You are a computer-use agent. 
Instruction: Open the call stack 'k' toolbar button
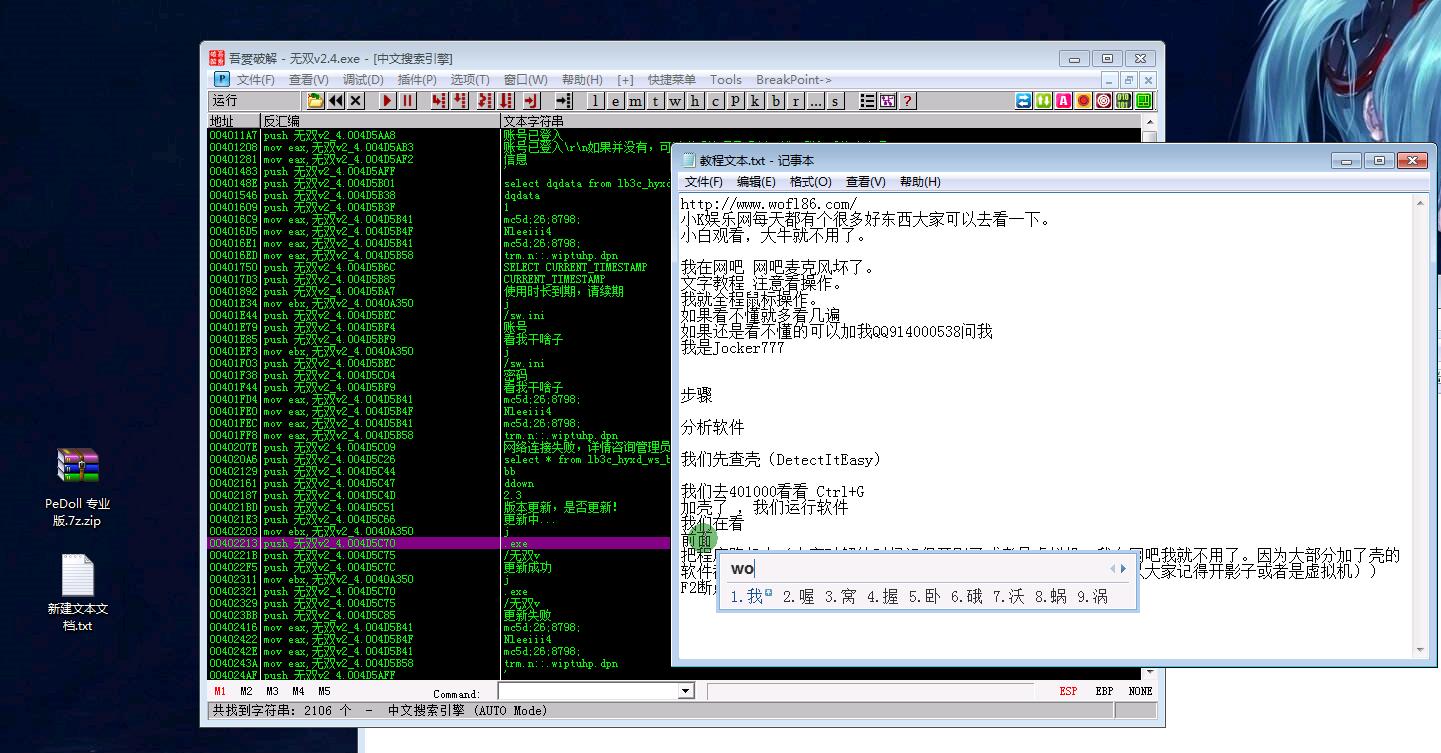tap(755, 101)
